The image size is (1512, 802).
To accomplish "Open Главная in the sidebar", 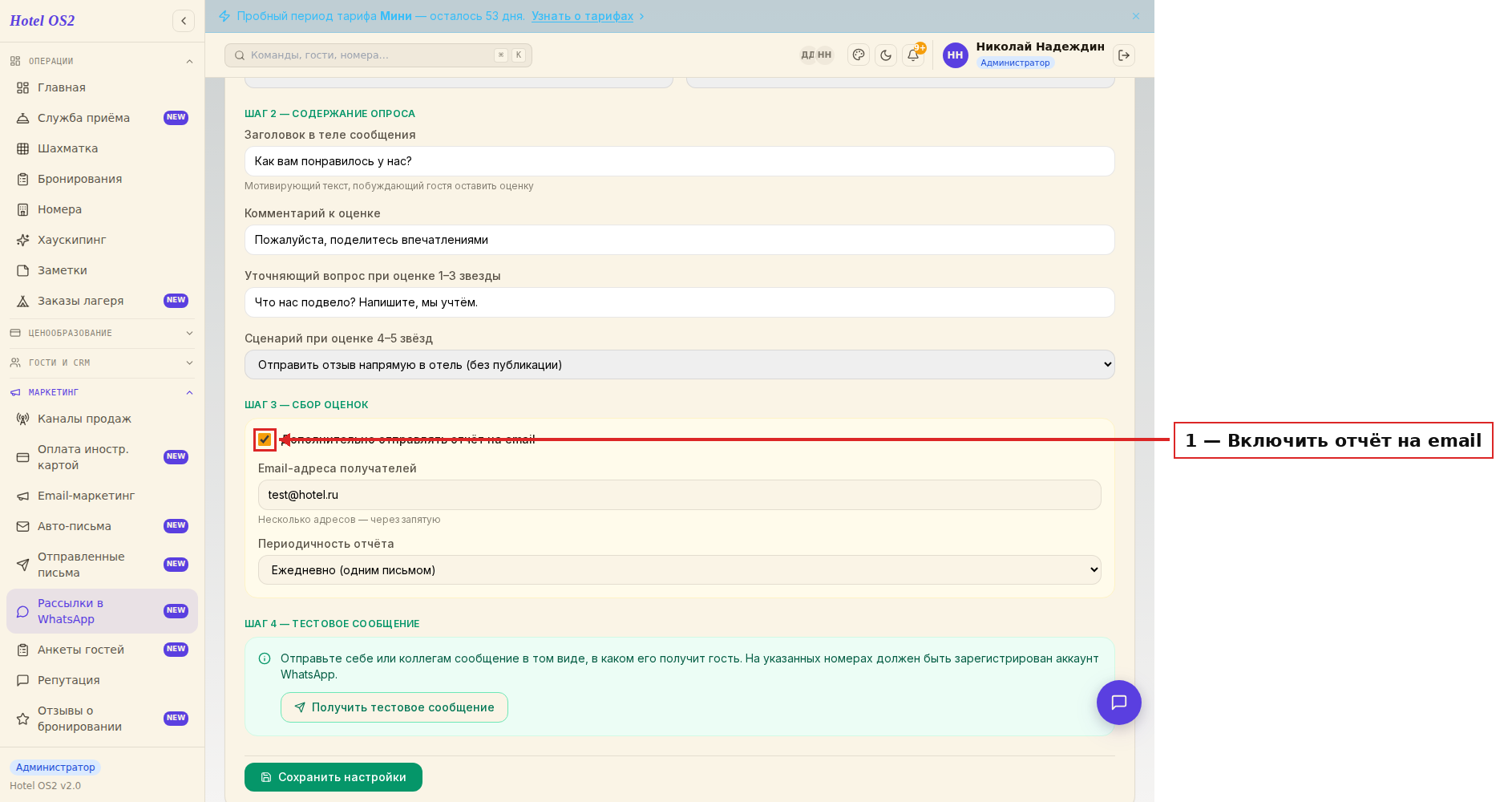I will tap(102, 87).
